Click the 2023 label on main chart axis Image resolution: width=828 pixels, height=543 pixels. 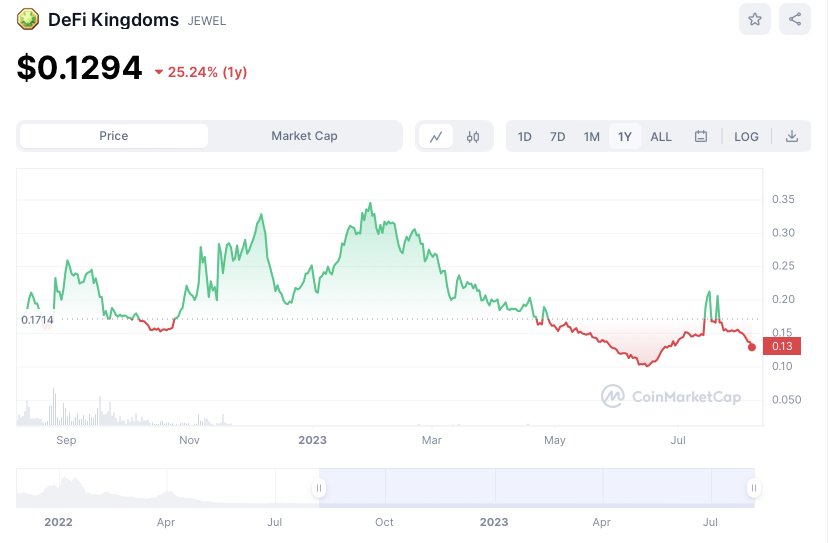click(x=312, y=440)
